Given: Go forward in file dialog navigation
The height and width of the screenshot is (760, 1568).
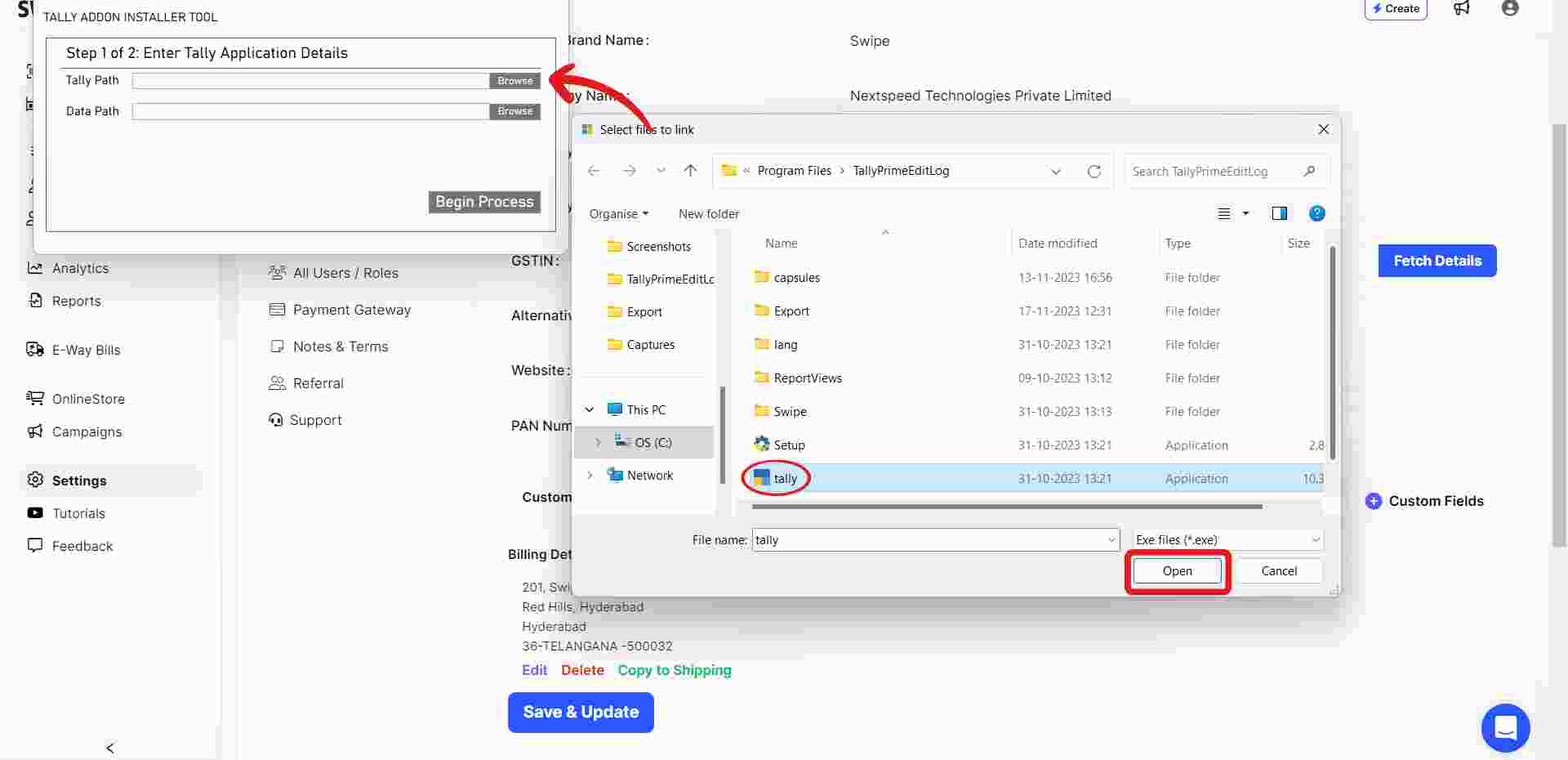Looking at the screenshot, I should pyautogui.click(x=629, y=171).
